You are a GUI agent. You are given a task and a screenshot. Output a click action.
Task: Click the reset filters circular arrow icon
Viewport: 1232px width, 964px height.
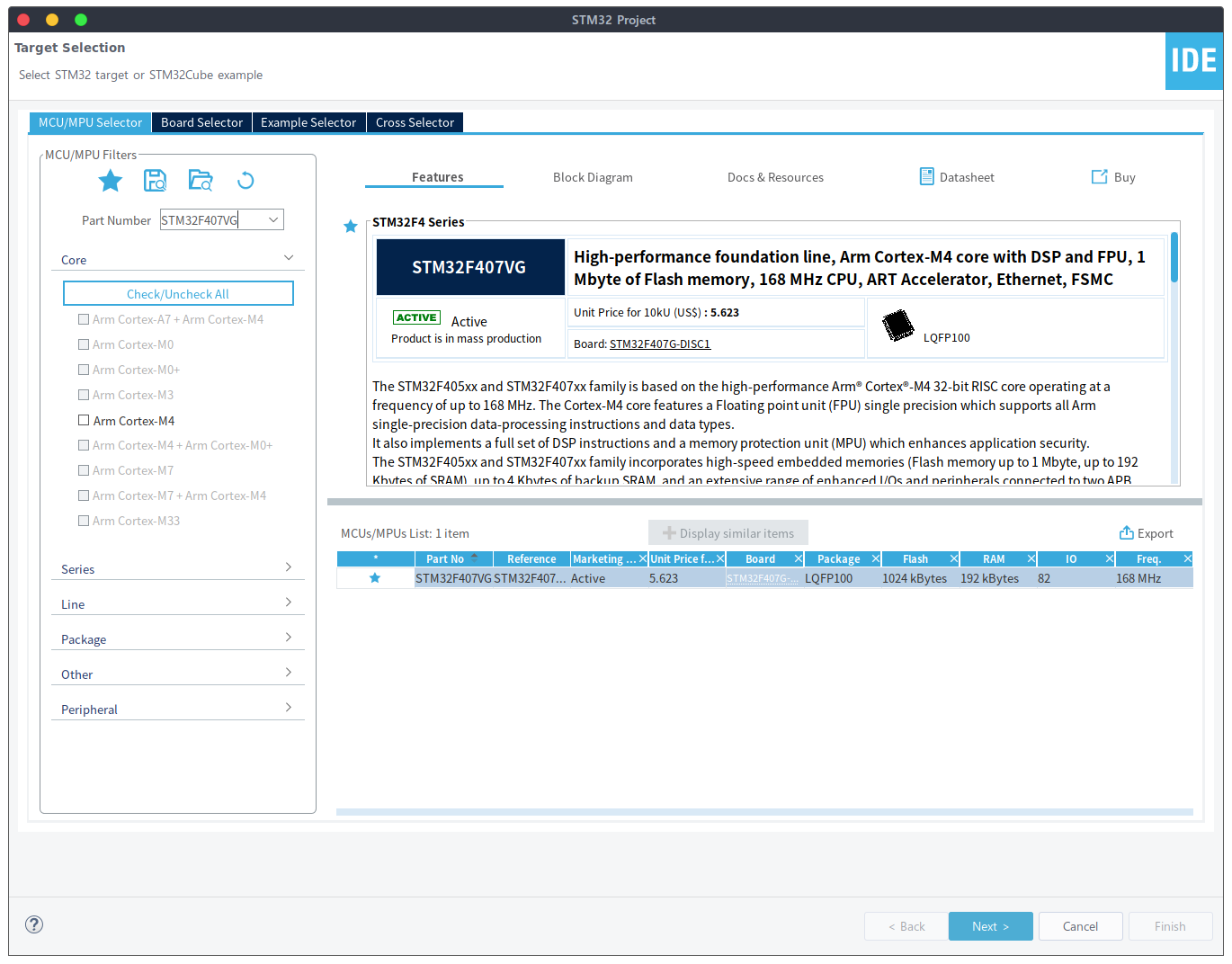[246, 181]
